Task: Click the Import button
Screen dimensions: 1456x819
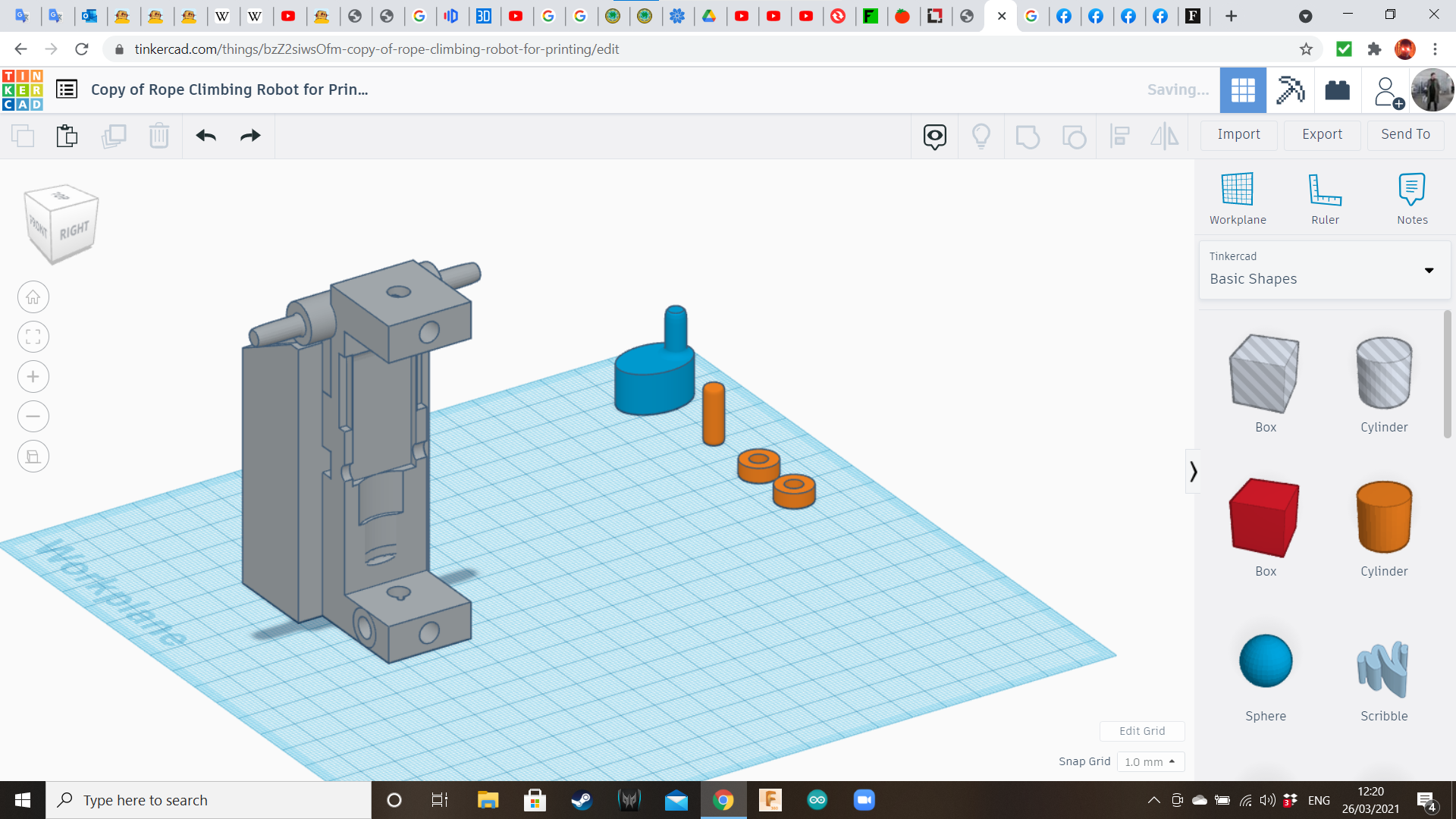Action: [1238, 134]
